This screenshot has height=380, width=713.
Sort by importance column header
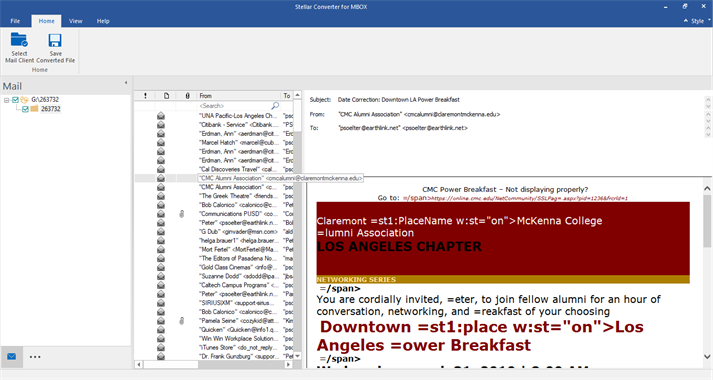(x=145, y=96)
